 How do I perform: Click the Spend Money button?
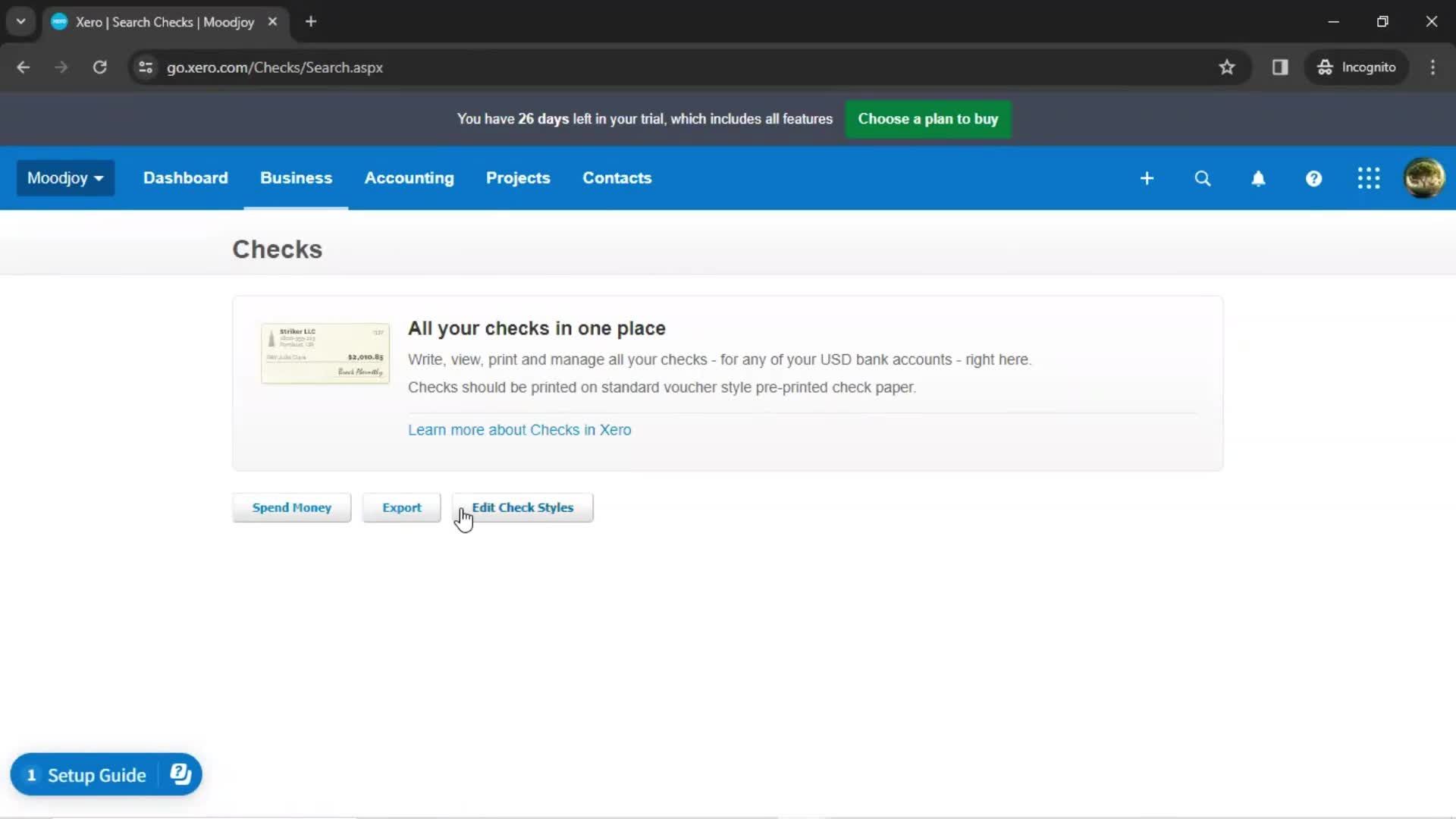[292, 507]
